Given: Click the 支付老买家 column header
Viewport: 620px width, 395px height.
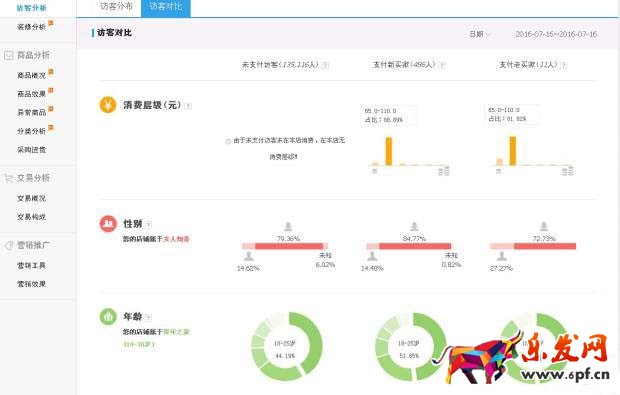Looking at the screenshot, I should click(528, 65).
